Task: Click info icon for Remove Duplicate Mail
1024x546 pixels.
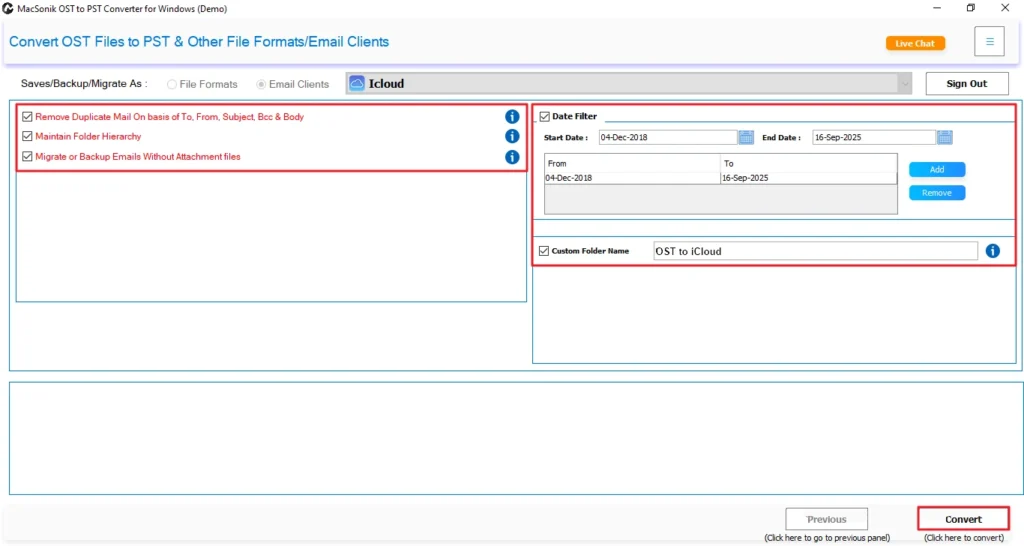Action: click(x=512, y=117)
